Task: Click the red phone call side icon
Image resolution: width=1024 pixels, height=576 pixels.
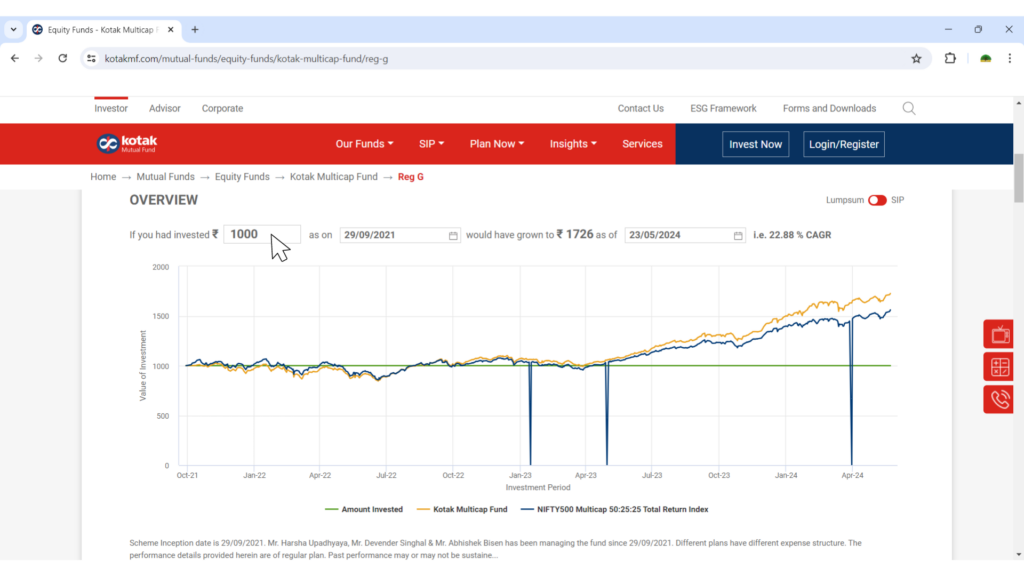Action: [x=999, y=399]
